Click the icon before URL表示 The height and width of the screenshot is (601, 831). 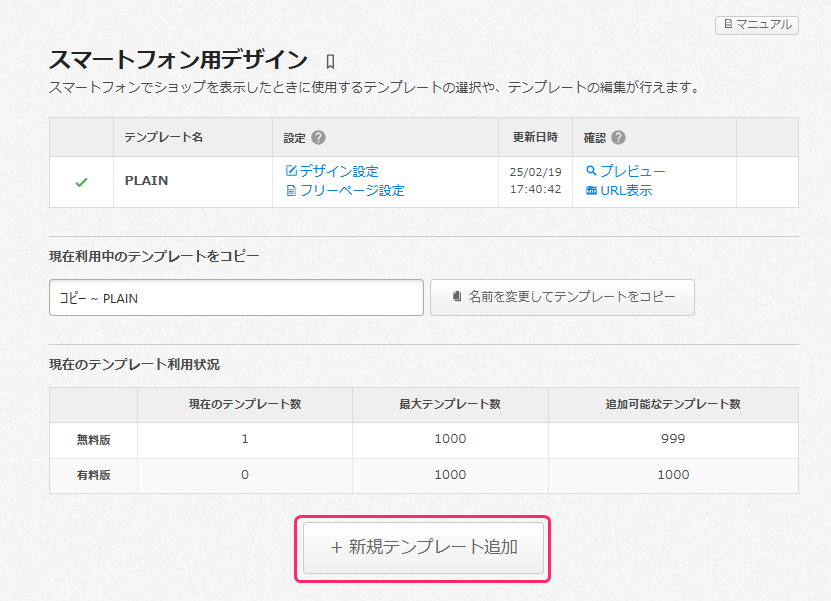591,190
